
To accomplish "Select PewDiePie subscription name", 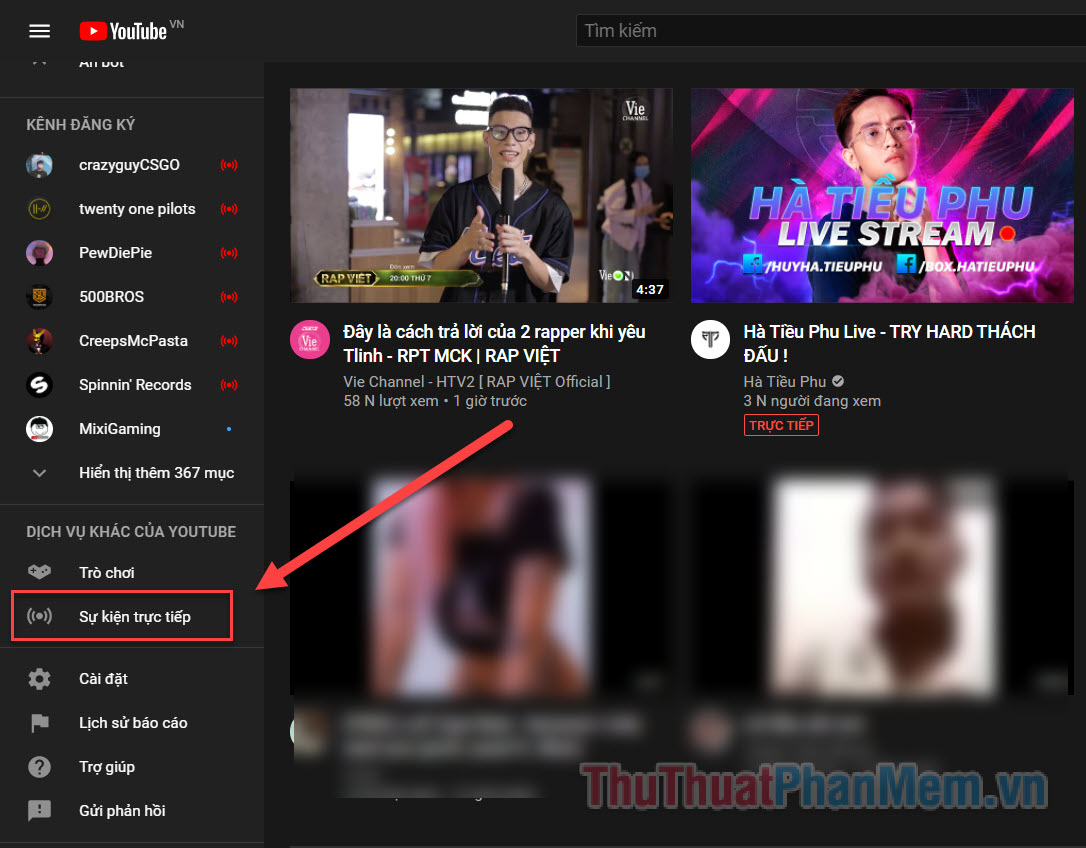I will [116, 253].
